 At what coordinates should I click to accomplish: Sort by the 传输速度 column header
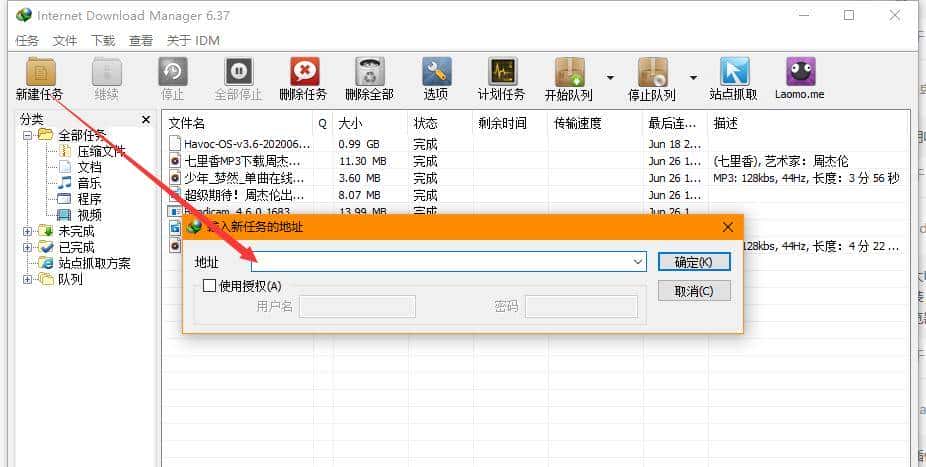pyautogui.click(x=578, y=123)
